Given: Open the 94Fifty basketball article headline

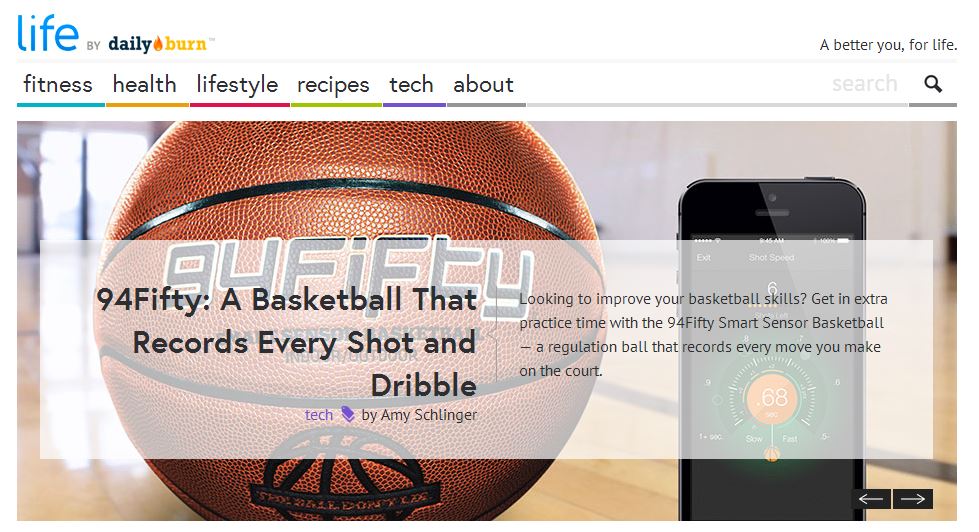Looking at the screenshot, I should (x=287, y=342).
